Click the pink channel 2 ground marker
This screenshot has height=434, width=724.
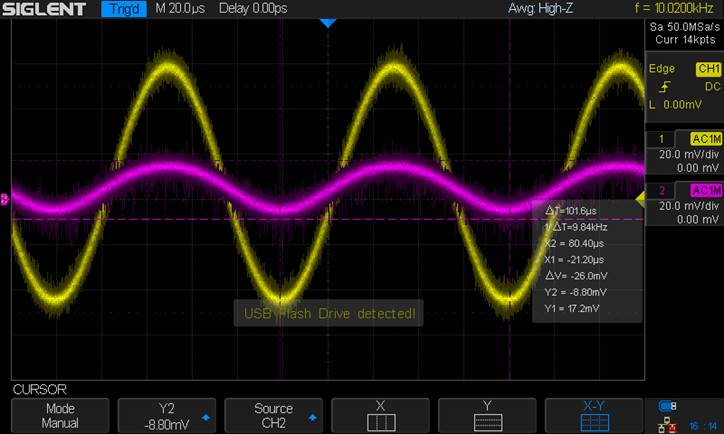tap(5, 199)
